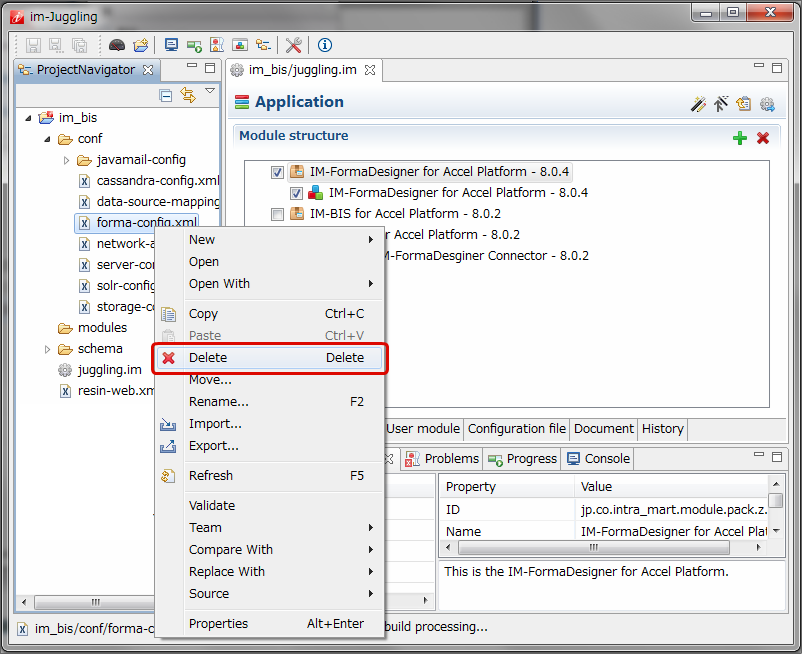Open the Problems view tab

(443, 459)
